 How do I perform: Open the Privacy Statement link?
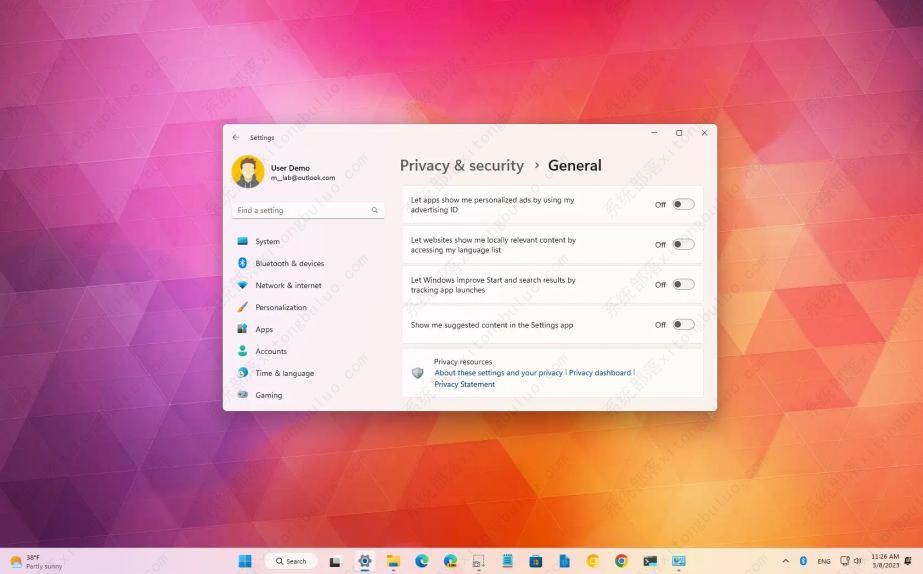point(464,384)
